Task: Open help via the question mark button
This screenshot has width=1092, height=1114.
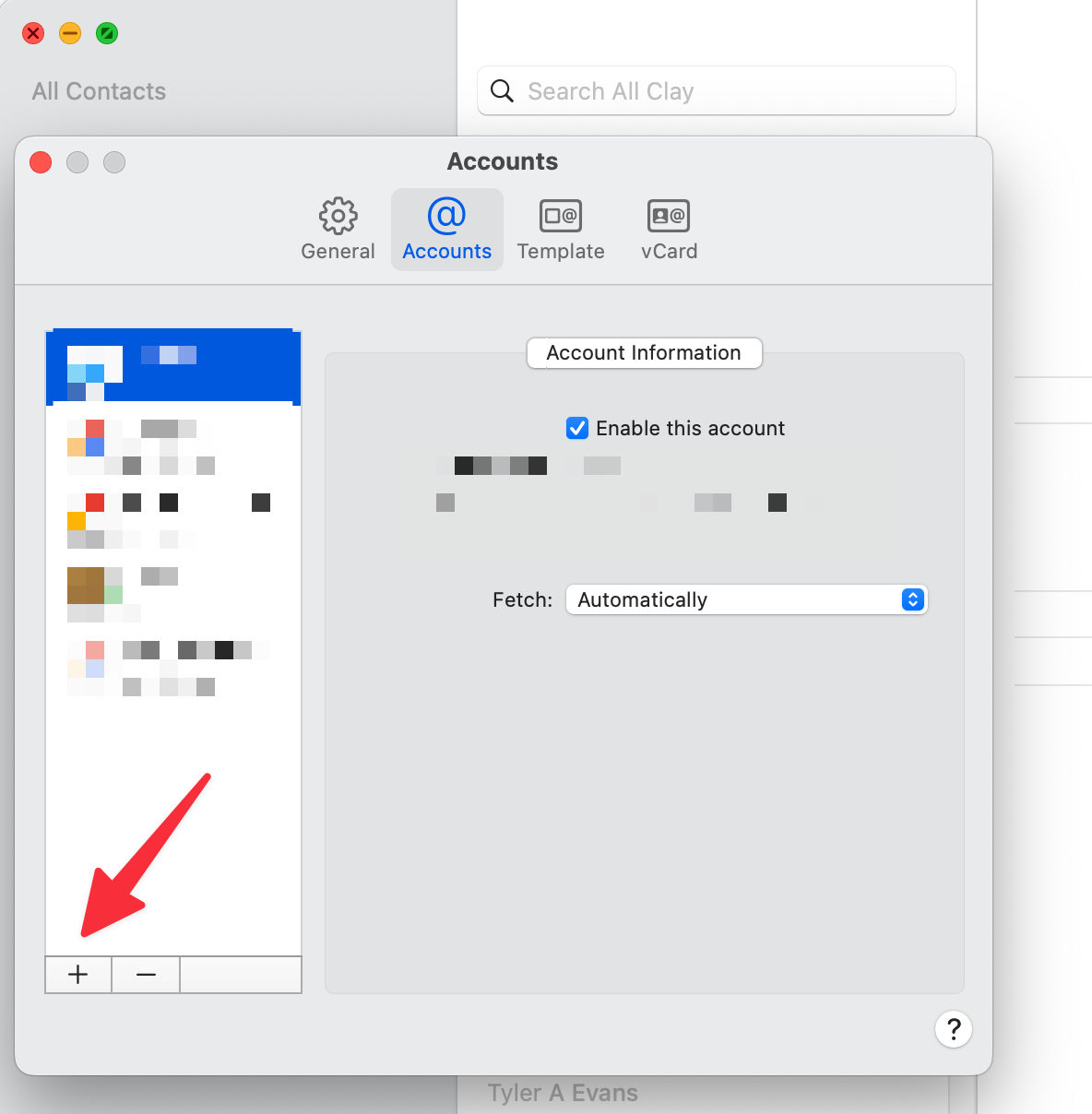Action: (x=954, y=1028)
